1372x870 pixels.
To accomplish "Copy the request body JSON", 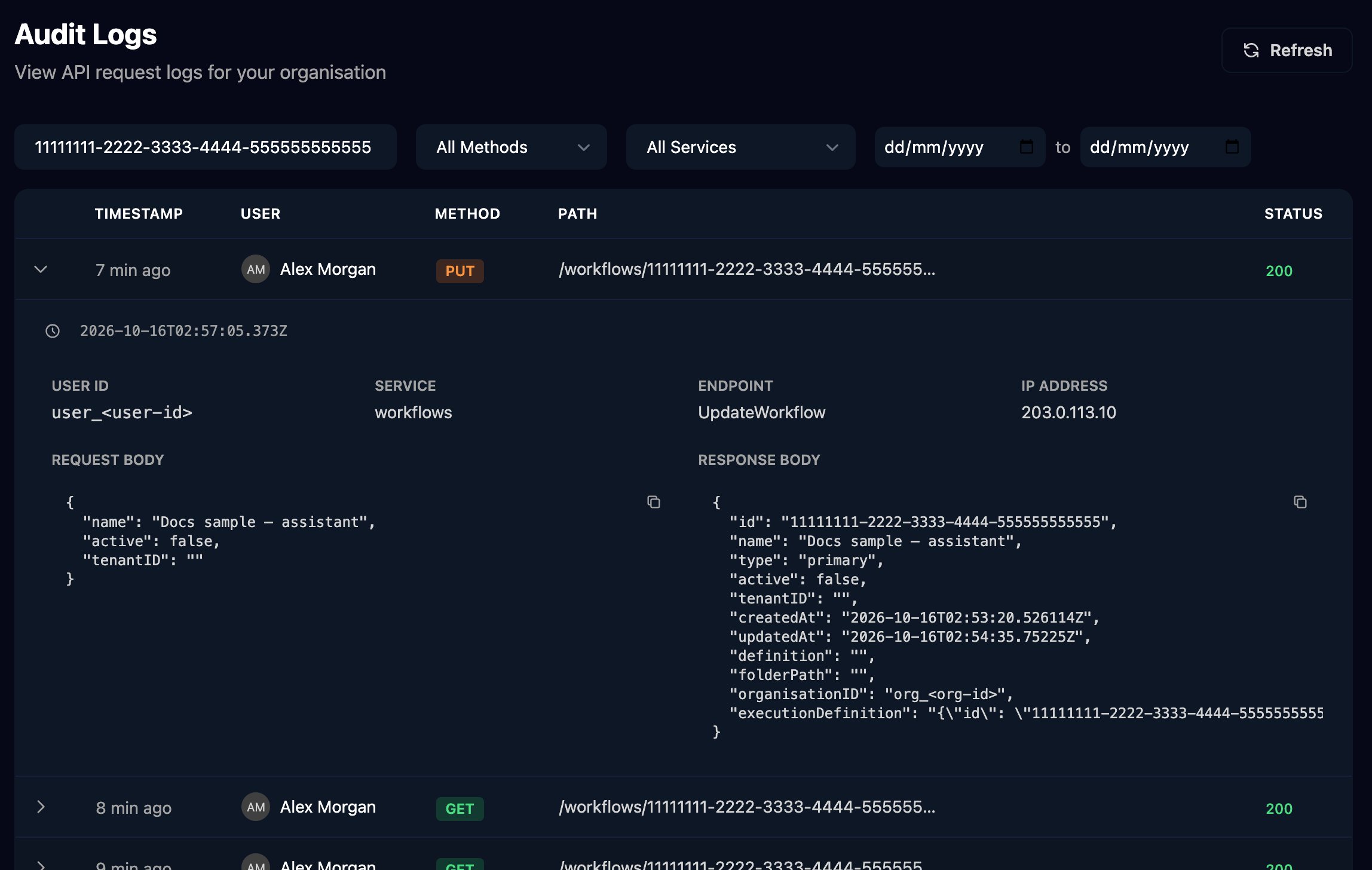I will (654, 502).
